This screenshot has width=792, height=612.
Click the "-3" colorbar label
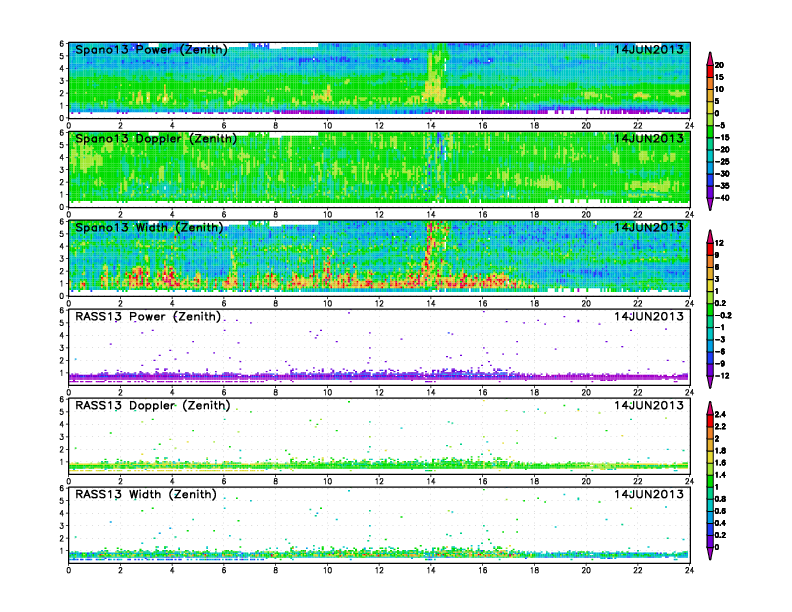pos(720,340)
